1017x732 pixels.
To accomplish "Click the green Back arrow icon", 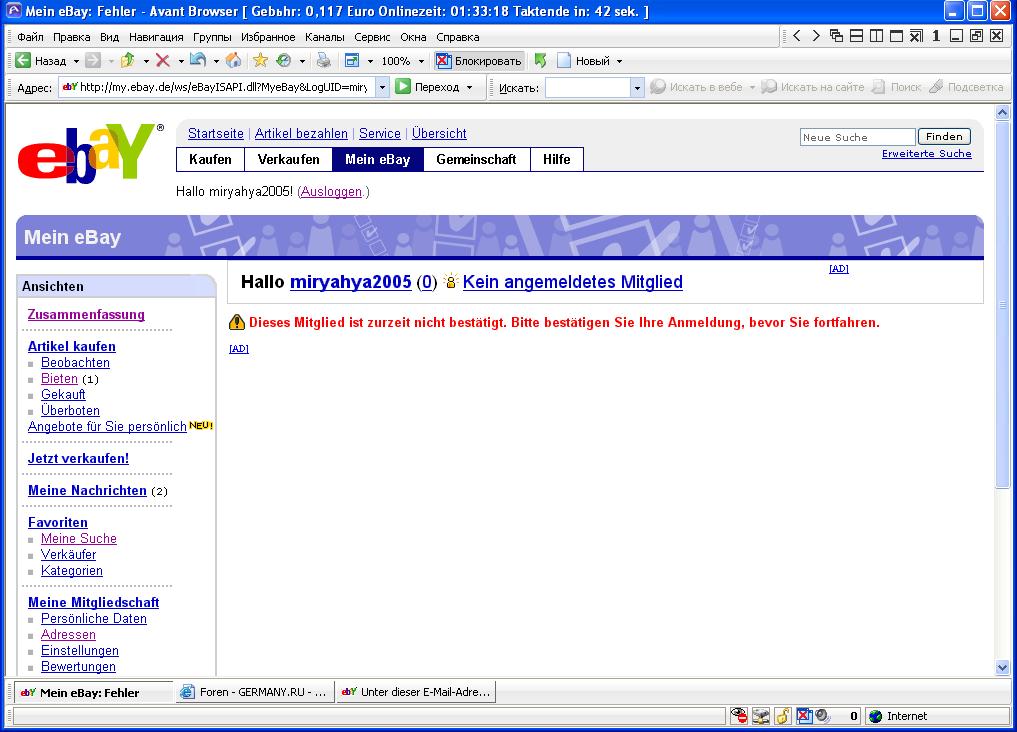I will point(23,60).
